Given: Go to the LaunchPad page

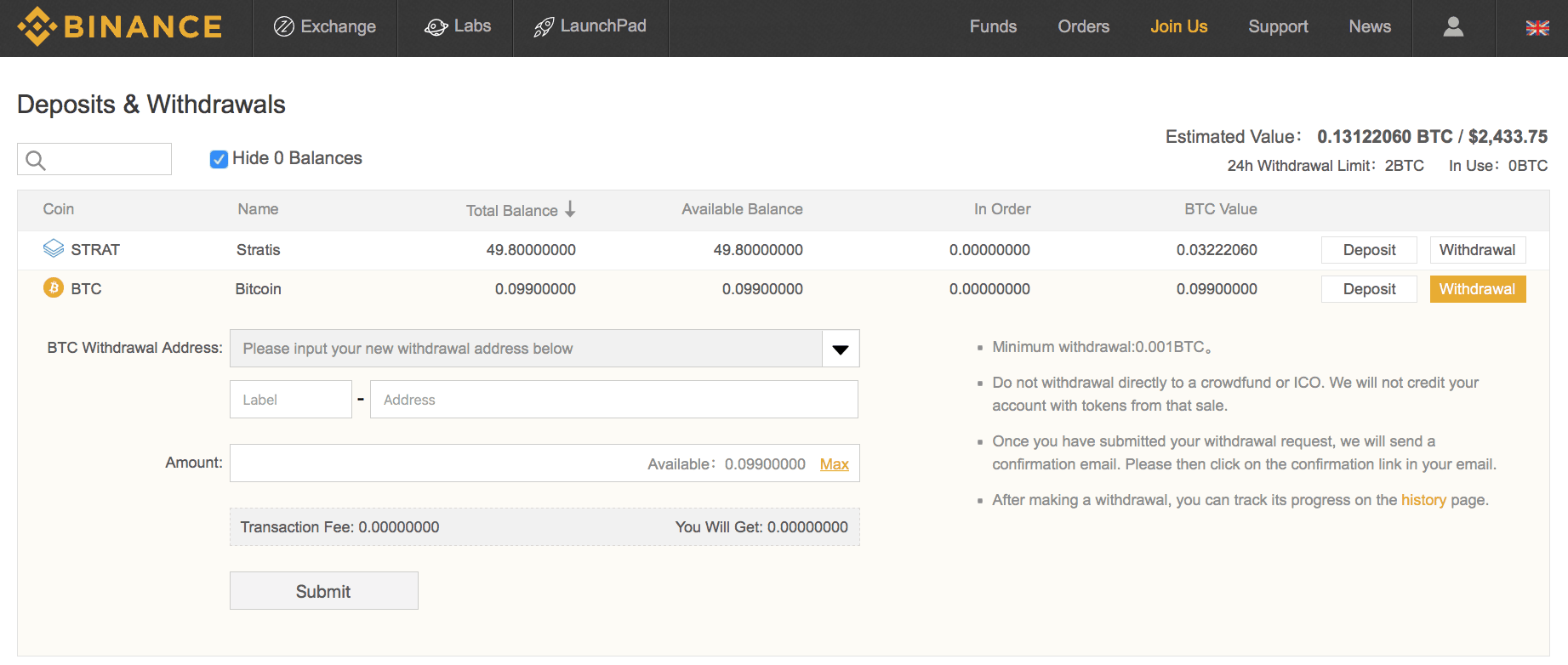Looking at the screenshot, I should 590,27.
